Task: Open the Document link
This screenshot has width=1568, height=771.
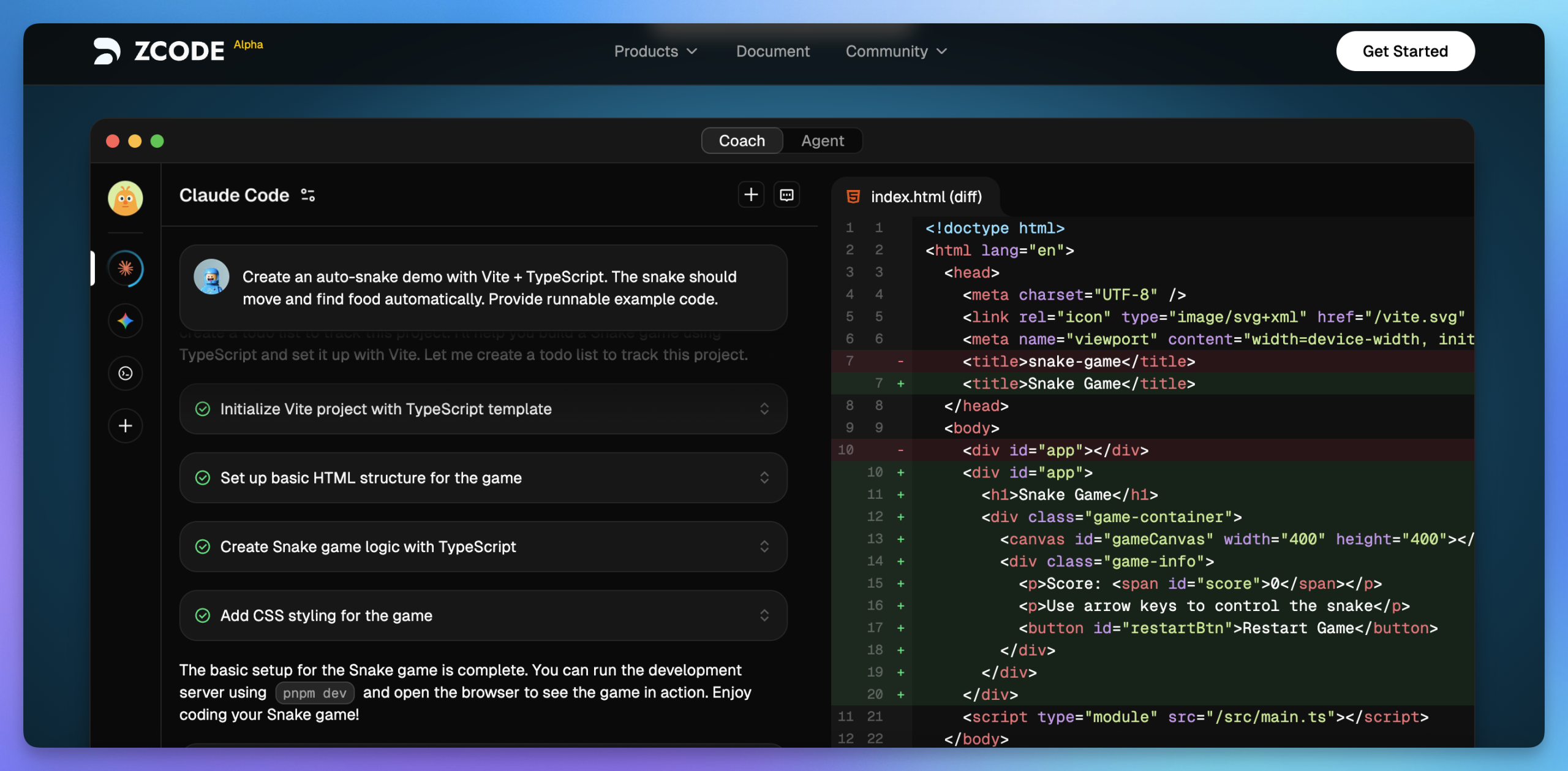Action: point(772,51)
